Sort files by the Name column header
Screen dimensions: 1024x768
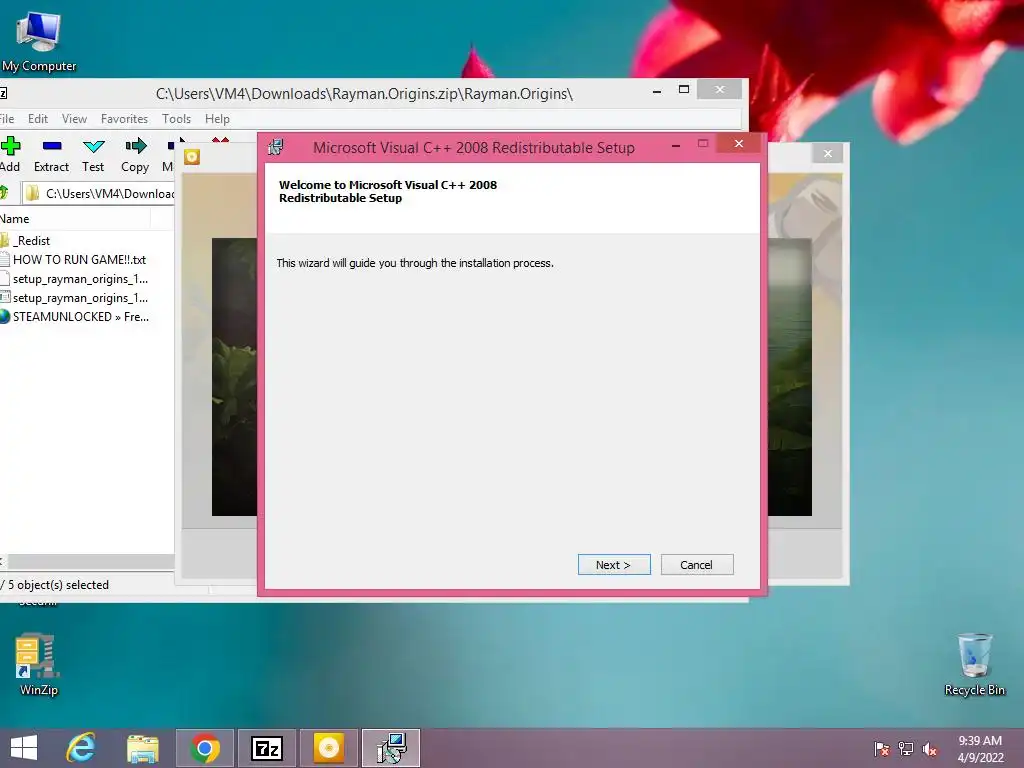(x=75, y=219)
